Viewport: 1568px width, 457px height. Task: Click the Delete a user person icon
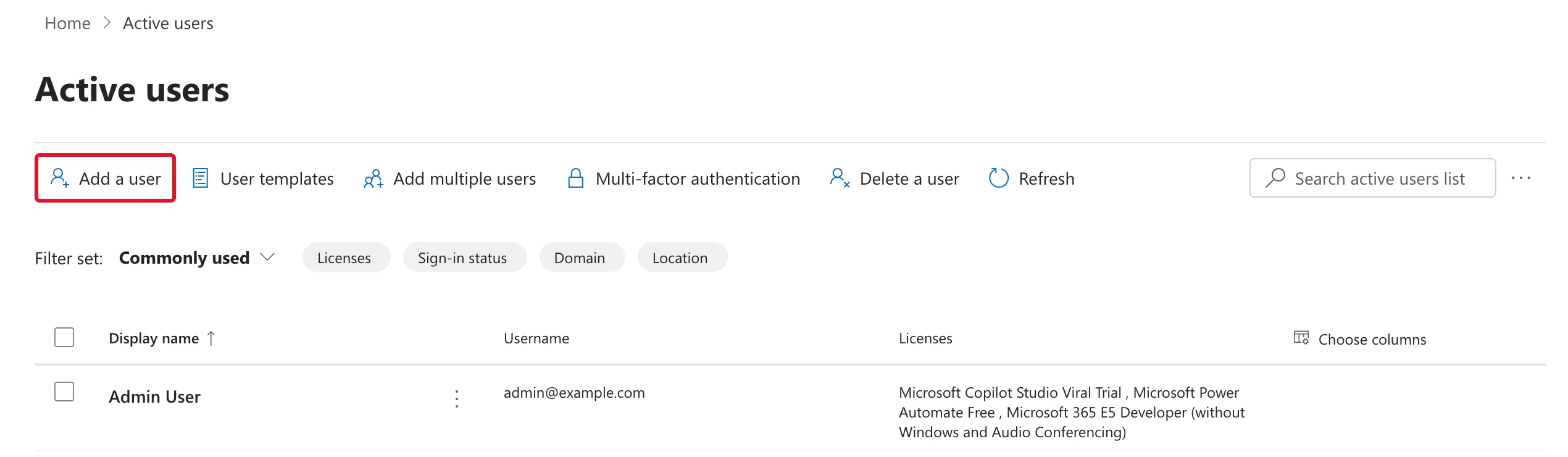(x=840, y=178)
